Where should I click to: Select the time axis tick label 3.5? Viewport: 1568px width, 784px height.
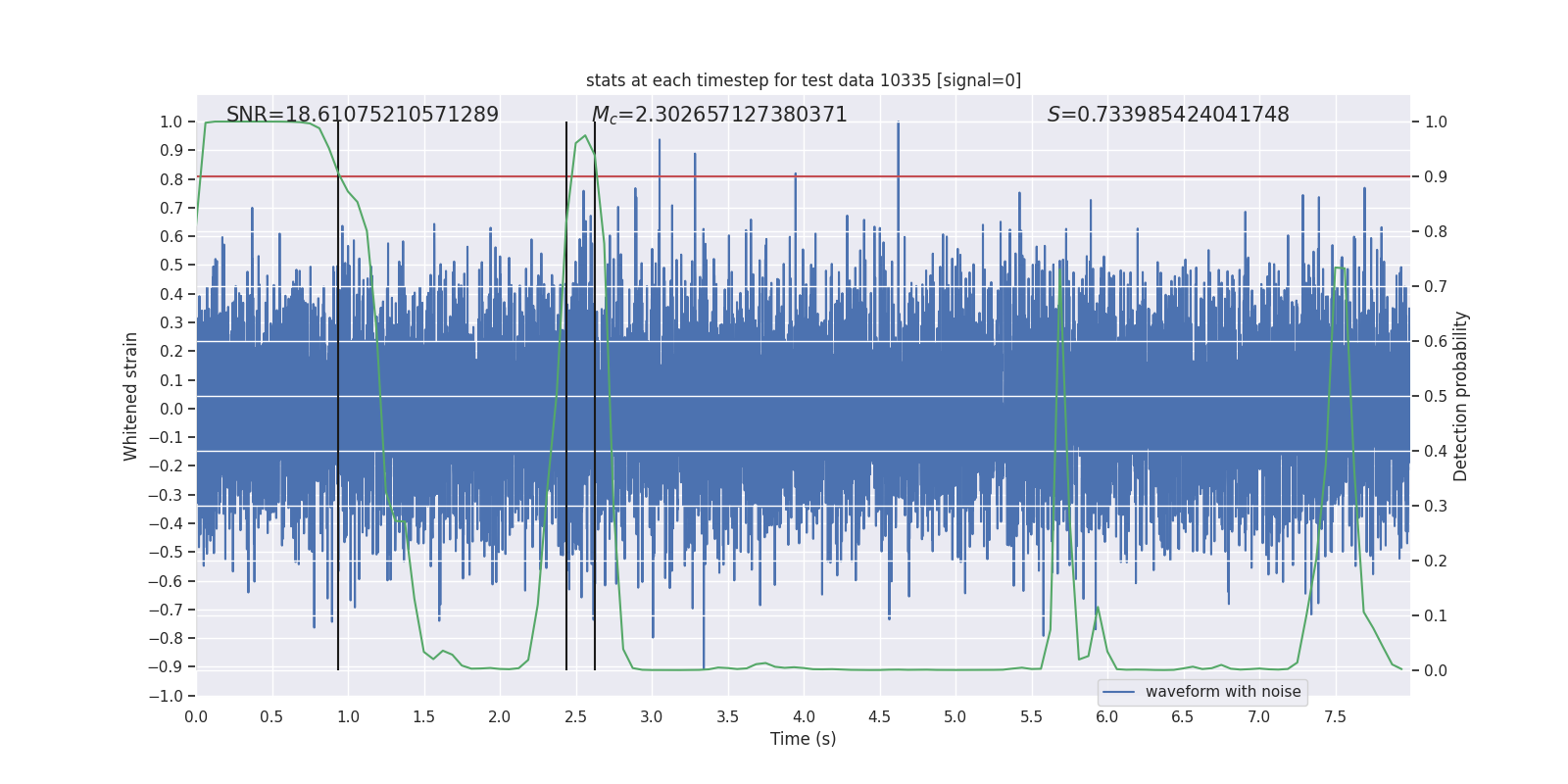coord(728,716)
